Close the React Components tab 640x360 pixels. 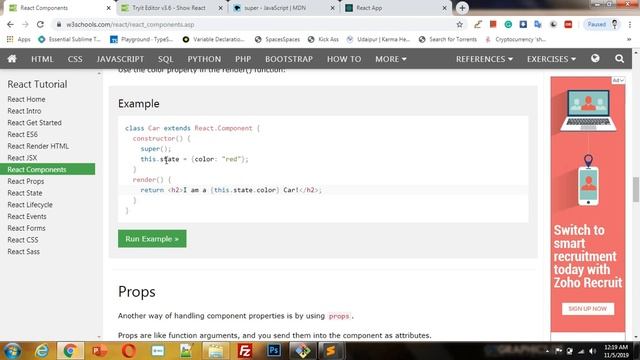coord(109,8)
